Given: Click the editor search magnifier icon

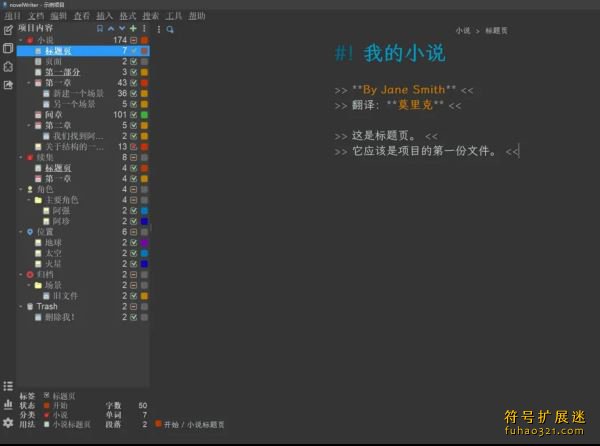Looking at the screenshot, I should [170, 29].
